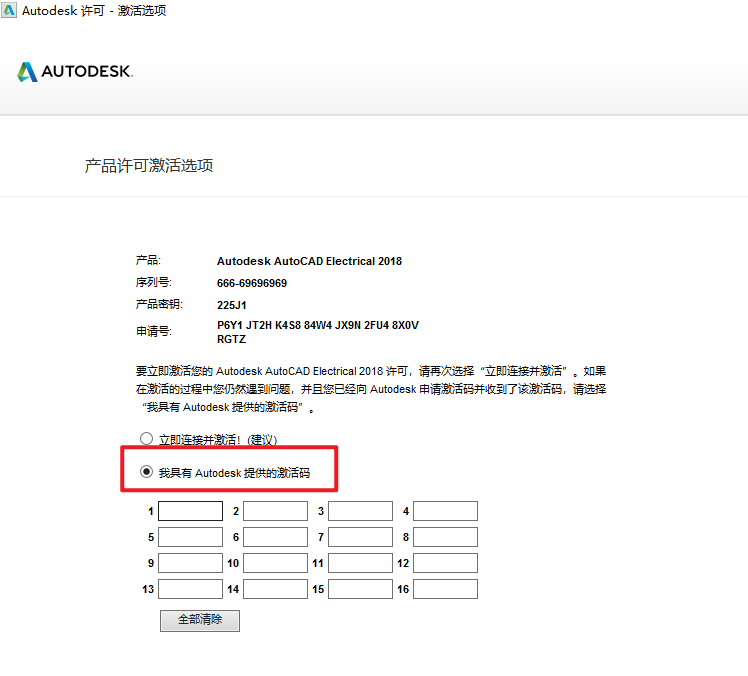
Task: Focus activation code field 13
Action: coord(190,589)
